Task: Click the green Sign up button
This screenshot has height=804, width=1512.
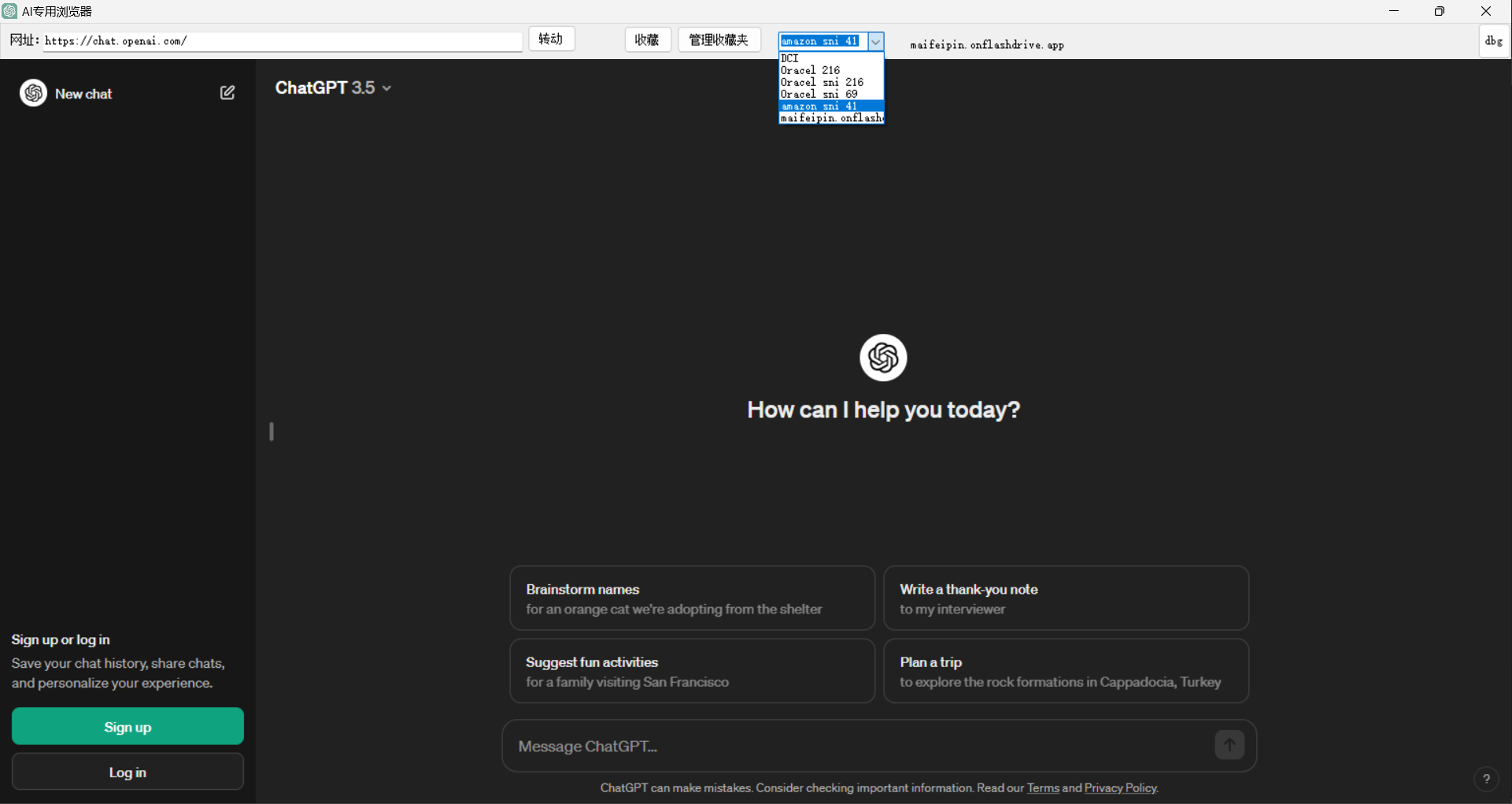Action: coord(128,726)
